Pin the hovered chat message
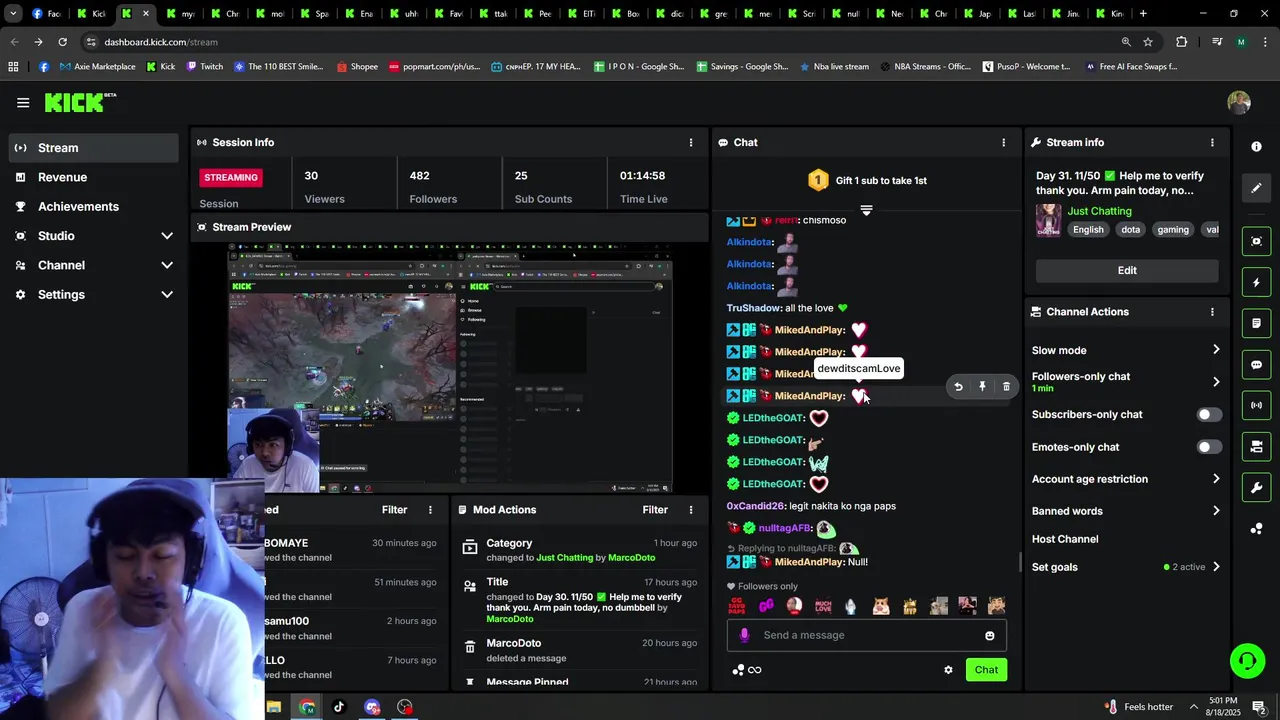 (982, 386)
